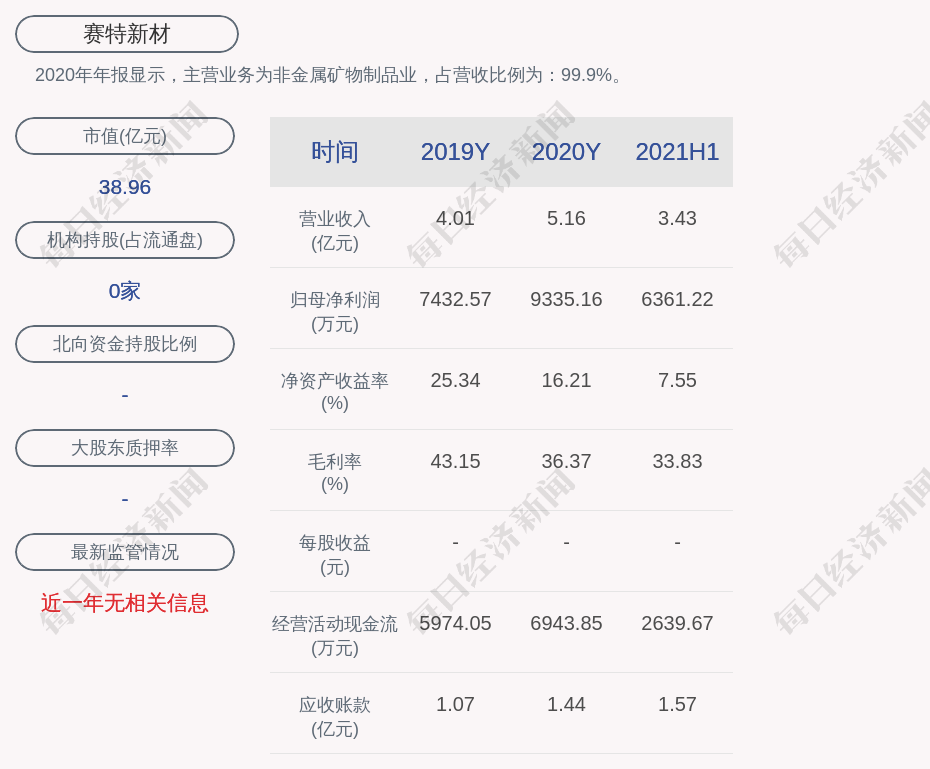
Task: Choose the 2021H1 column header
Action: tap(677, 152)
